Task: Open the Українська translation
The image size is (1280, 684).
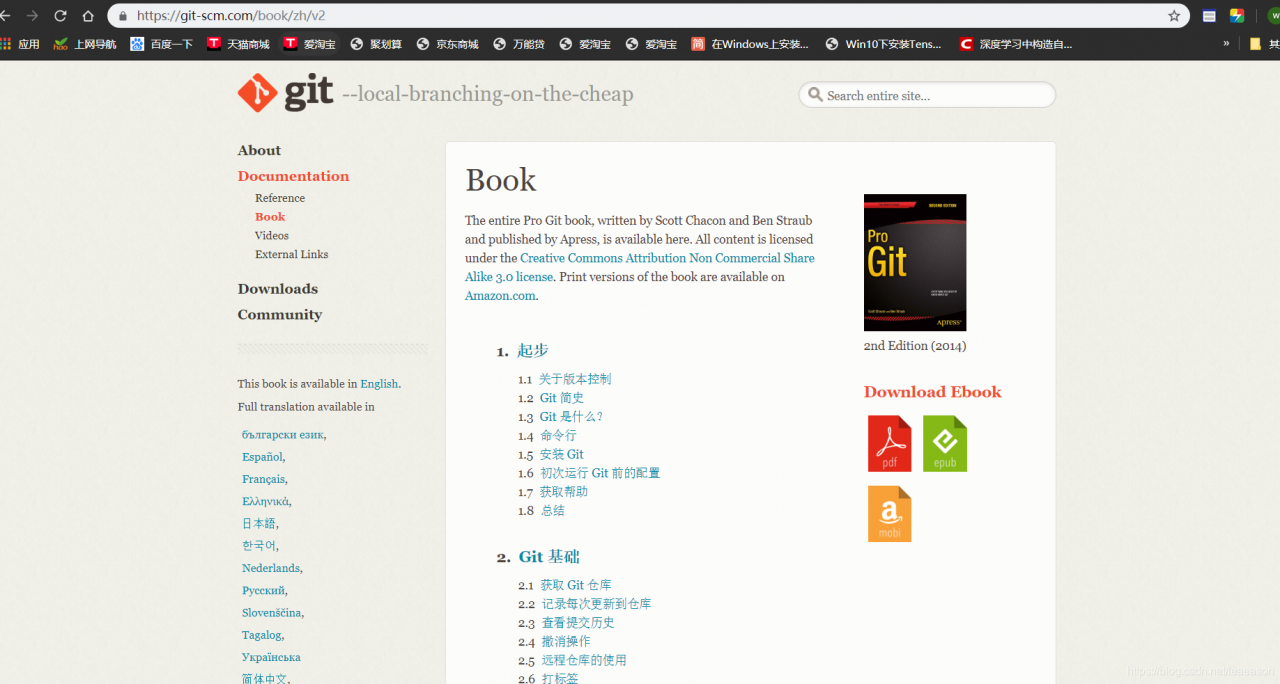Action: coord(271,657)
